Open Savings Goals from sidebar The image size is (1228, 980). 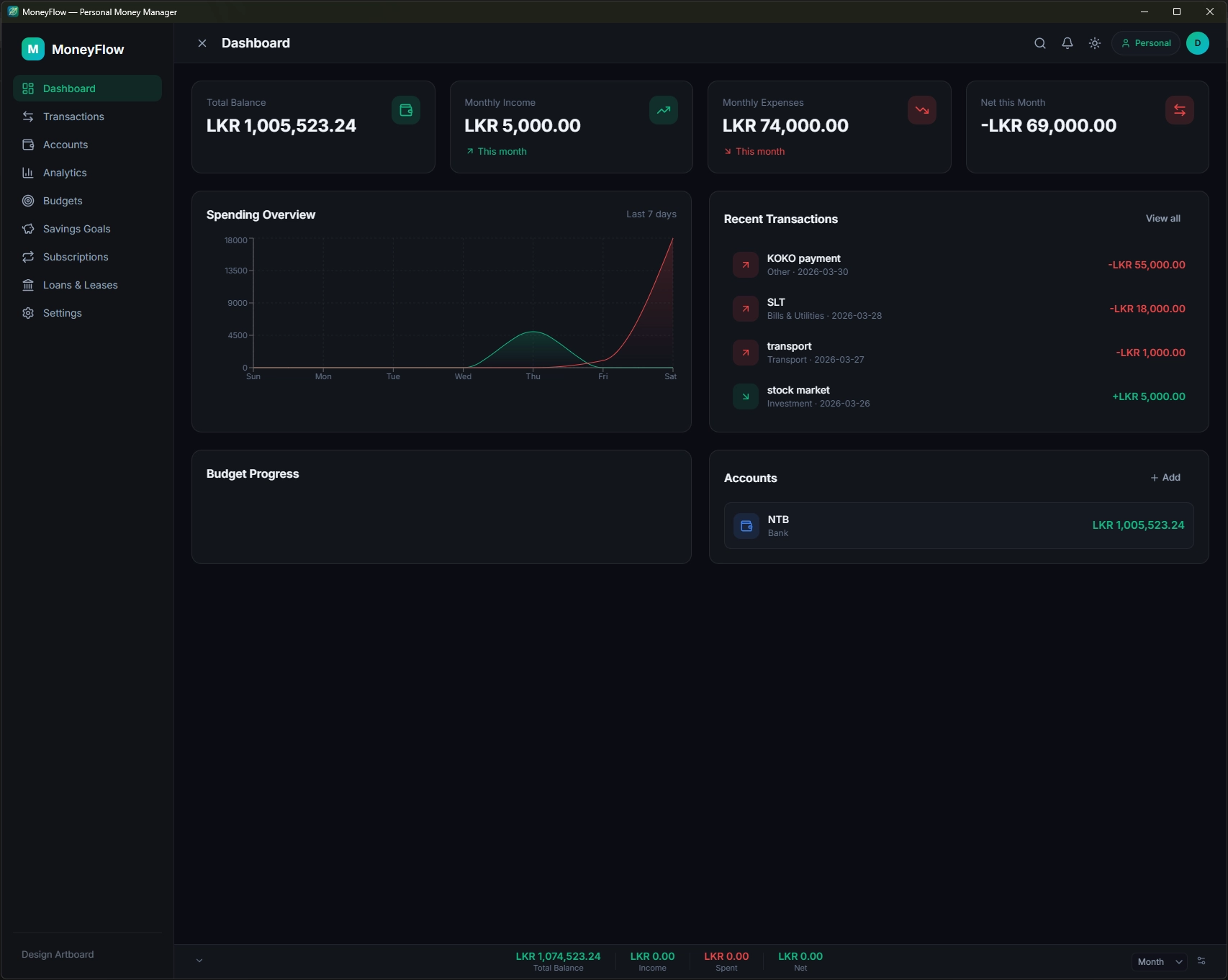point(76,228)
